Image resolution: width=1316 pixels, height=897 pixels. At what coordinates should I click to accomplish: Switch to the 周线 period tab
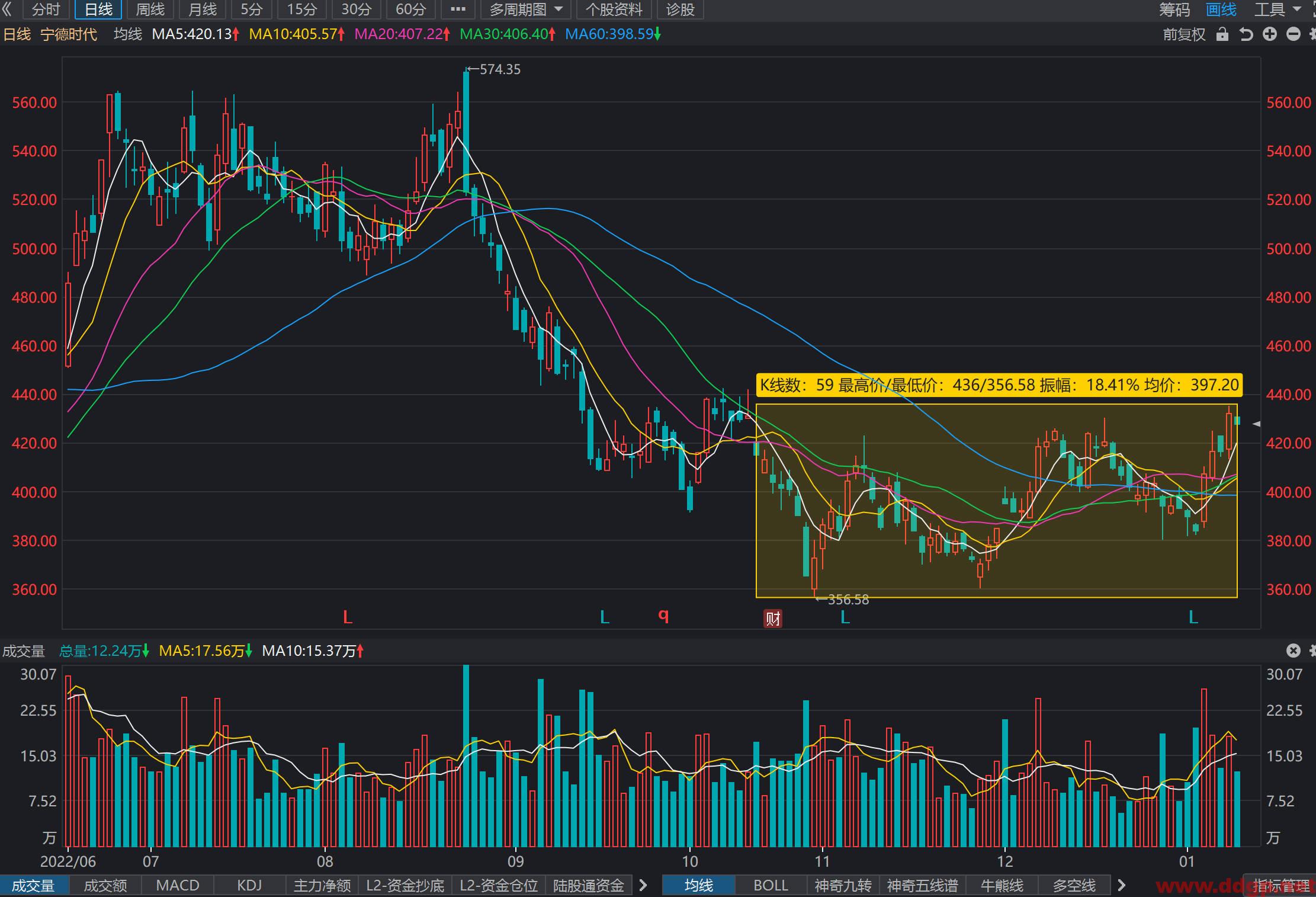coord(150,9)
